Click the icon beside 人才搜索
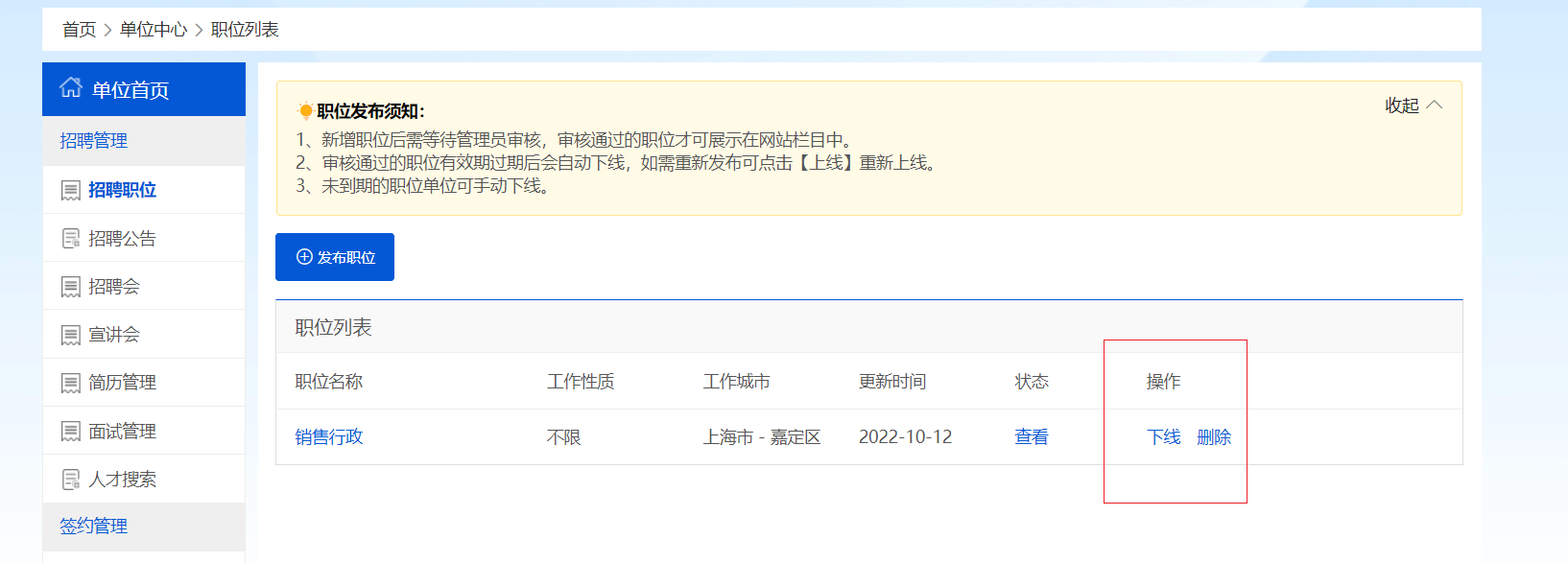Viewport: 1568px width, 563px height. [x=71, y=480]
